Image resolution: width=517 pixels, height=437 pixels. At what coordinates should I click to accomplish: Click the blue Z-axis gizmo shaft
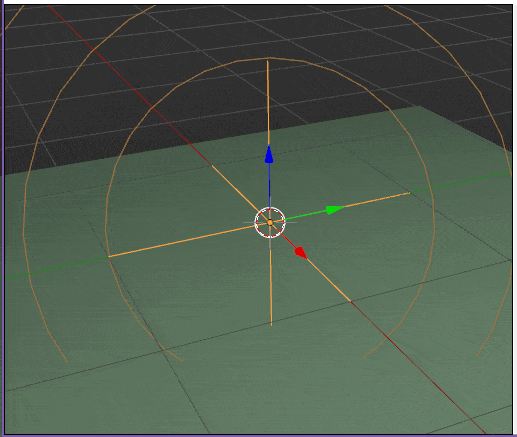click(269, 185)
